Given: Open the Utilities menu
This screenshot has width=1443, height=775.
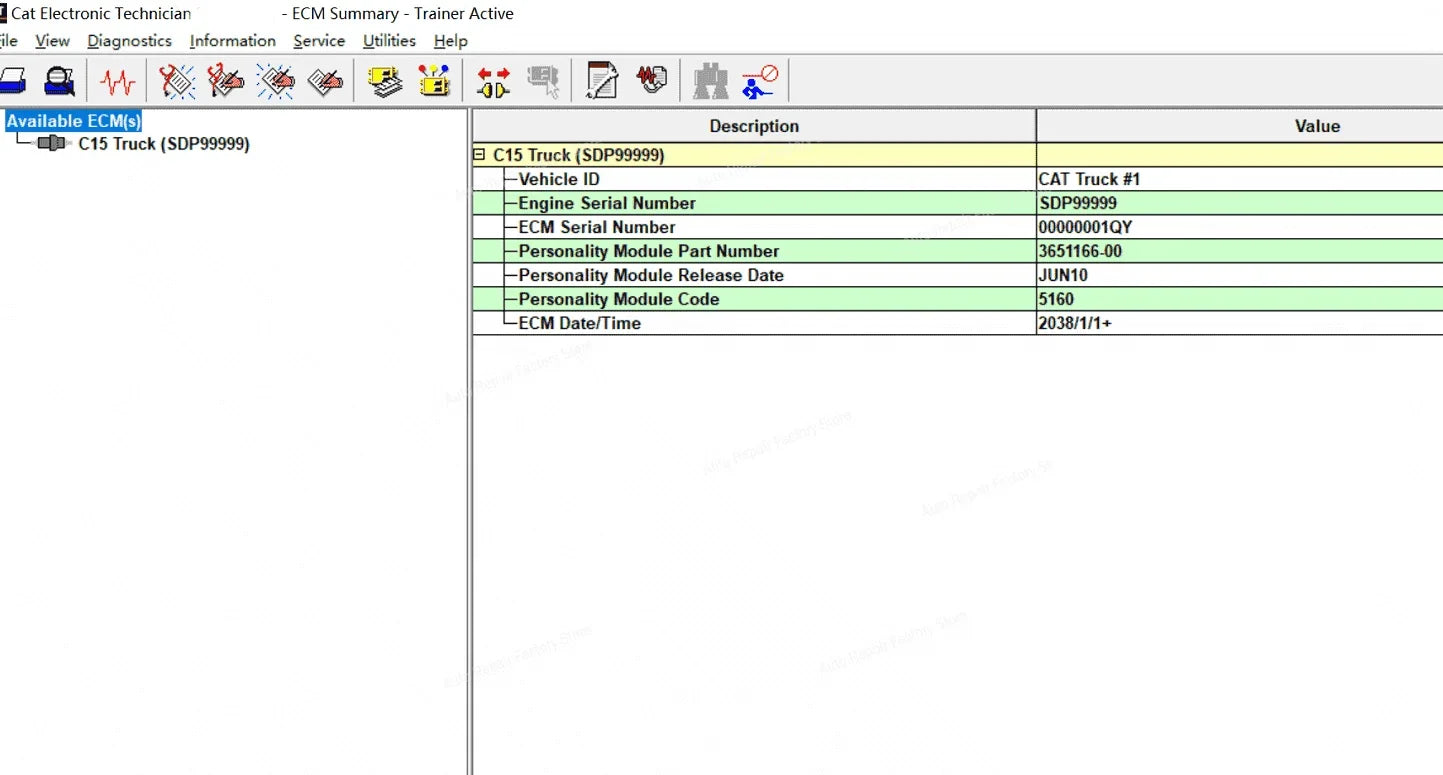Looking at the screenshot, I should click(x=388, y=41).
